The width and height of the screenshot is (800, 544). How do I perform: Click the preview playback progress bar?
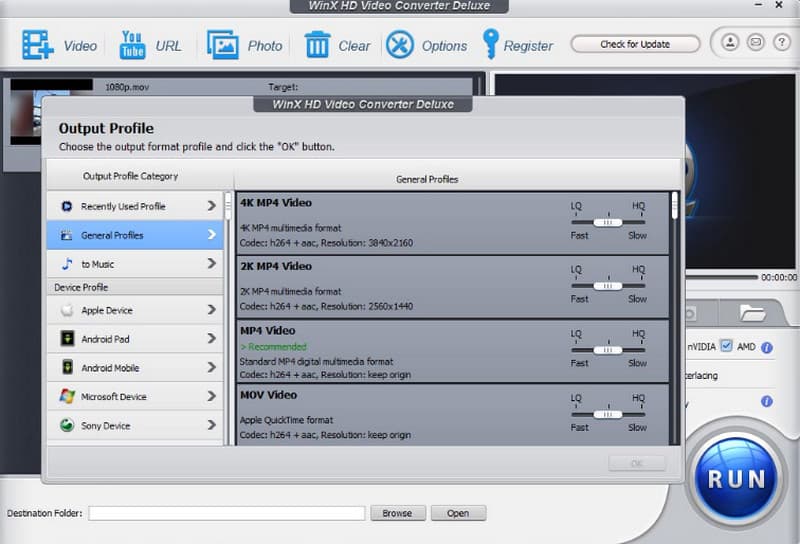[x=722, y=277]
